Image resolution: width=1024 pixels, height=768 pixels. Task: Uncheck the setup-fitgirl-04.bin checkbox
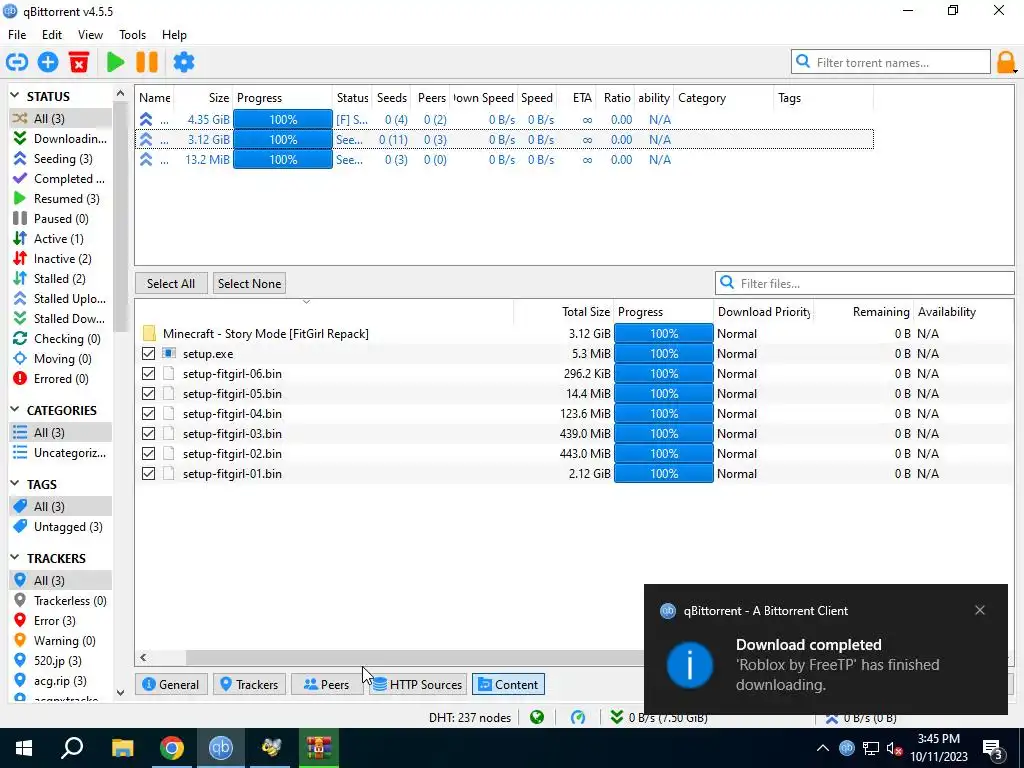148,414
